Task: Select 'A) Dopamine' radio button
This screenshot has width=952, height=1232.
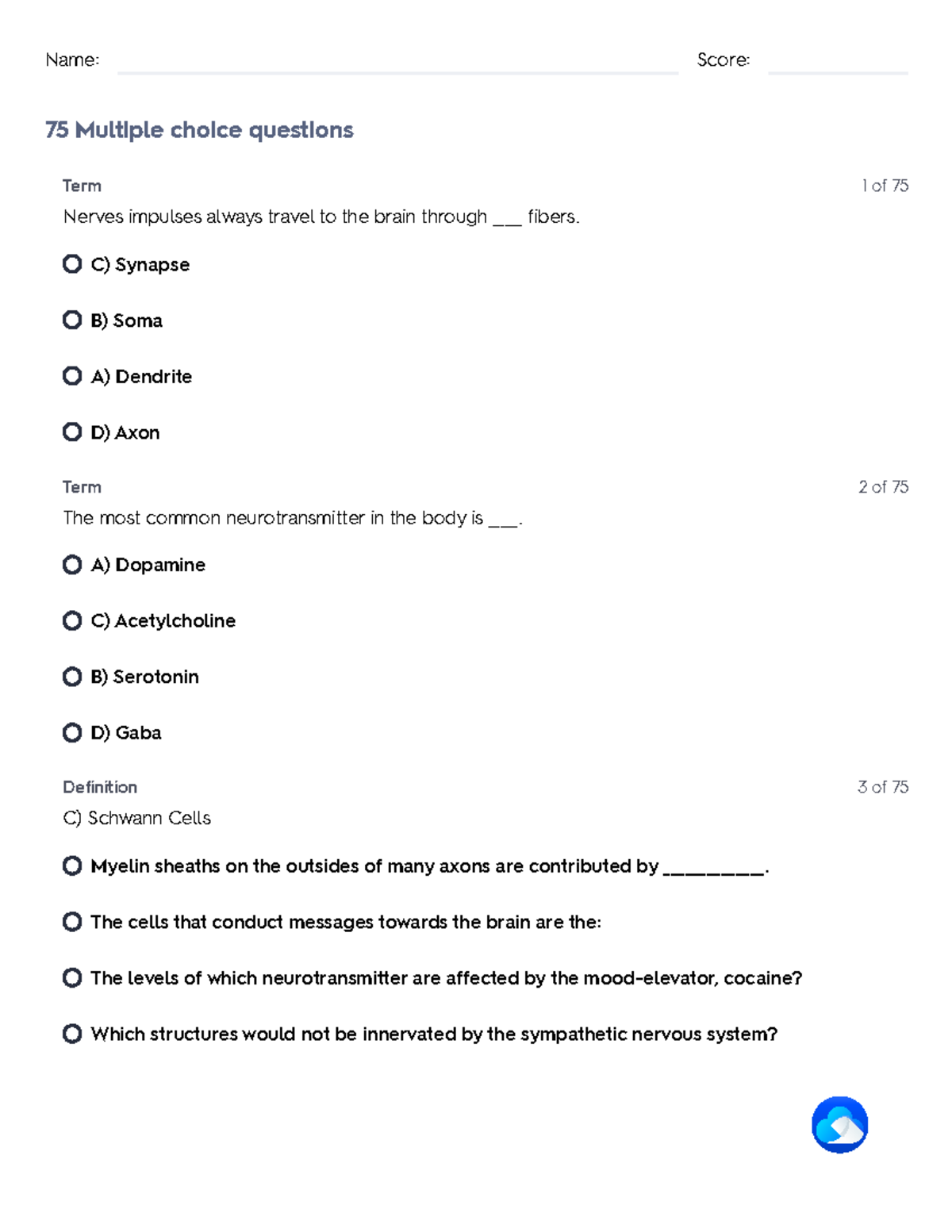Action: click(72, 565)
